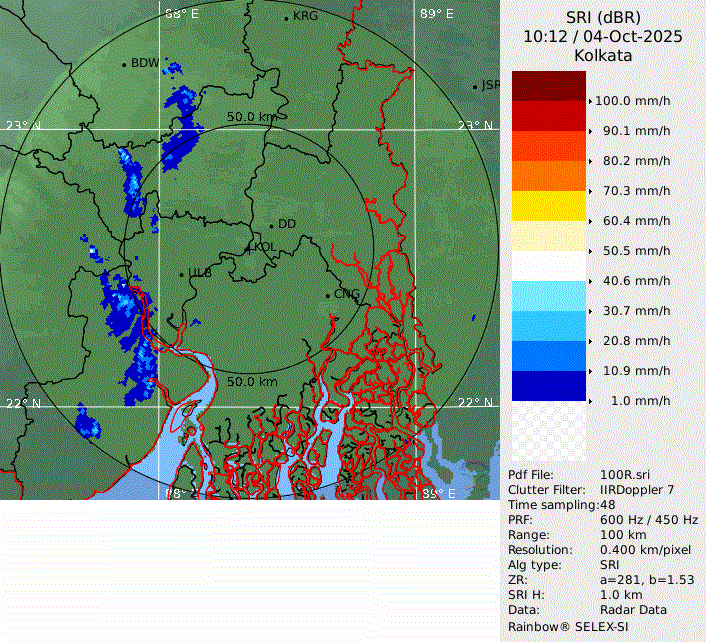Click the 23° N label on left edge
Image resolution: width=706 pixels, height=642 pixels.
(x=24, y=126)
